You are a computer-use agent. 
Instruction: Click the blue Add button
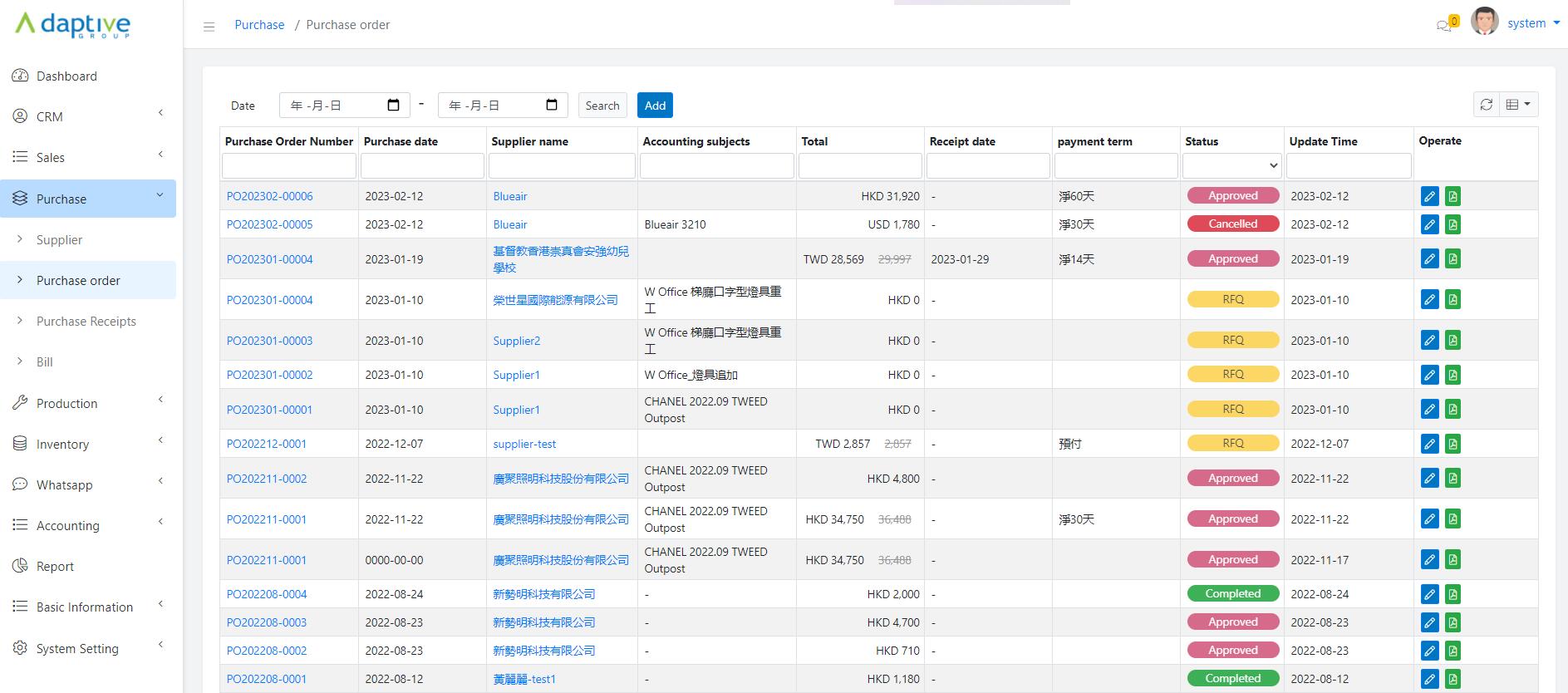[655, 106]
